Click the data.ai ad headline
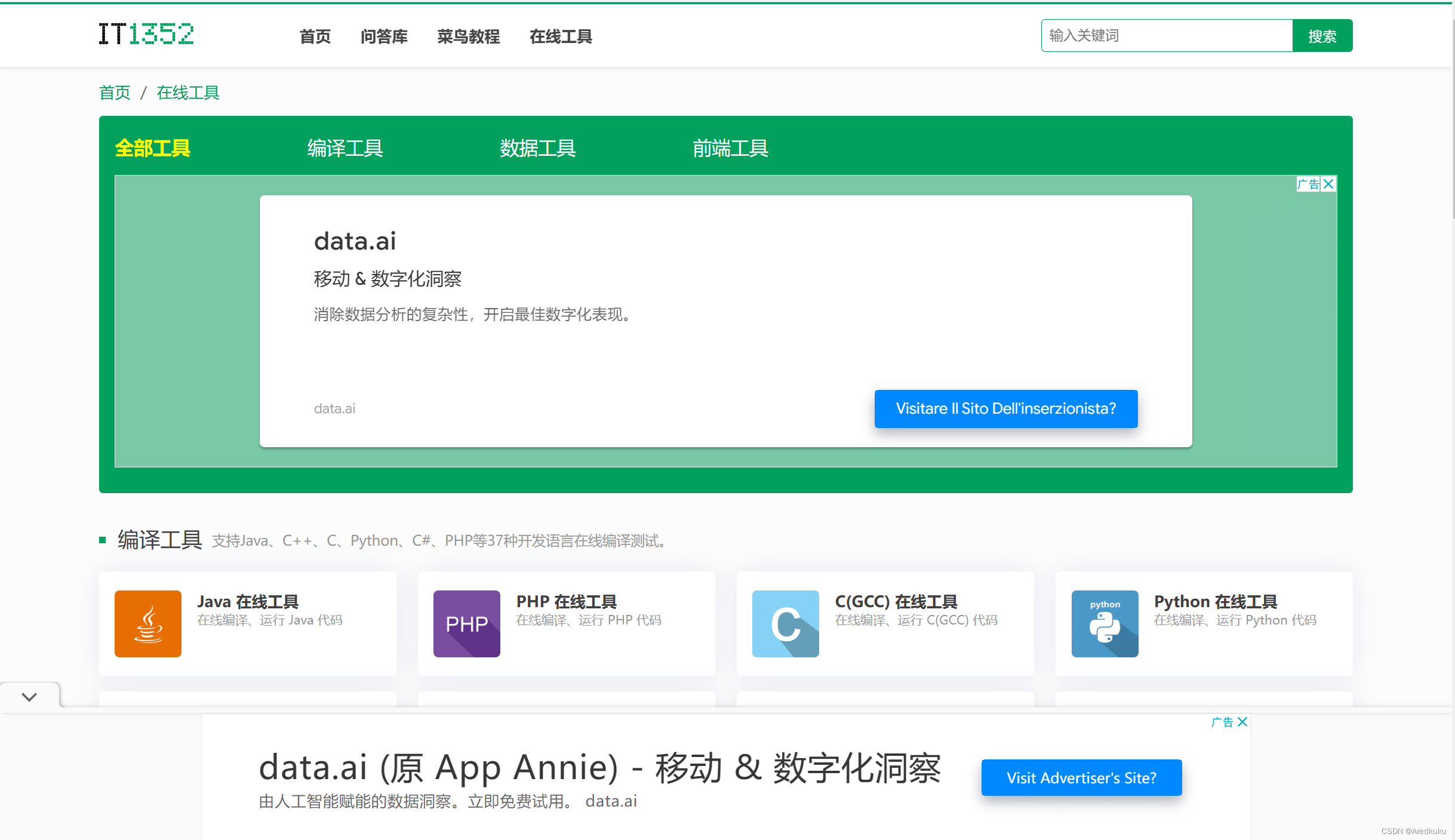Viewport: 1455px width, 840px height. click(355, 241)
